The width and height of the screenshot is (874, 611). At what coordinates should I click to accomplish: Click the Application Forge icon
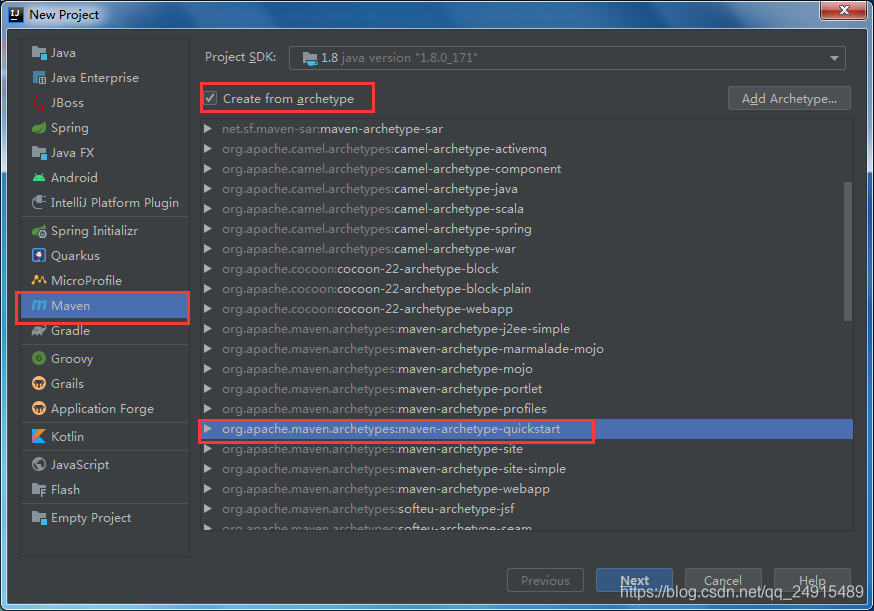39,409
